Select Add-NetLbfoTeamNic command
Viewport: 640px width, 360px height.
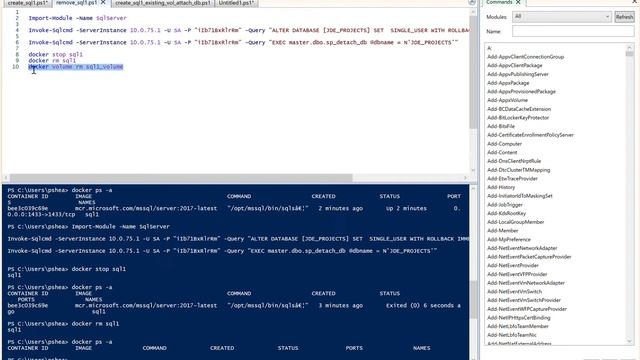(511, 335)
